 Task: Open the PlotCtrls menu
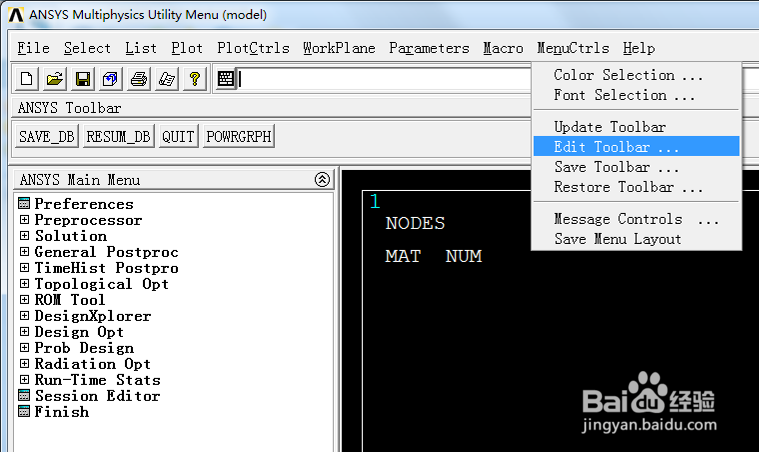tap(253, 48)
